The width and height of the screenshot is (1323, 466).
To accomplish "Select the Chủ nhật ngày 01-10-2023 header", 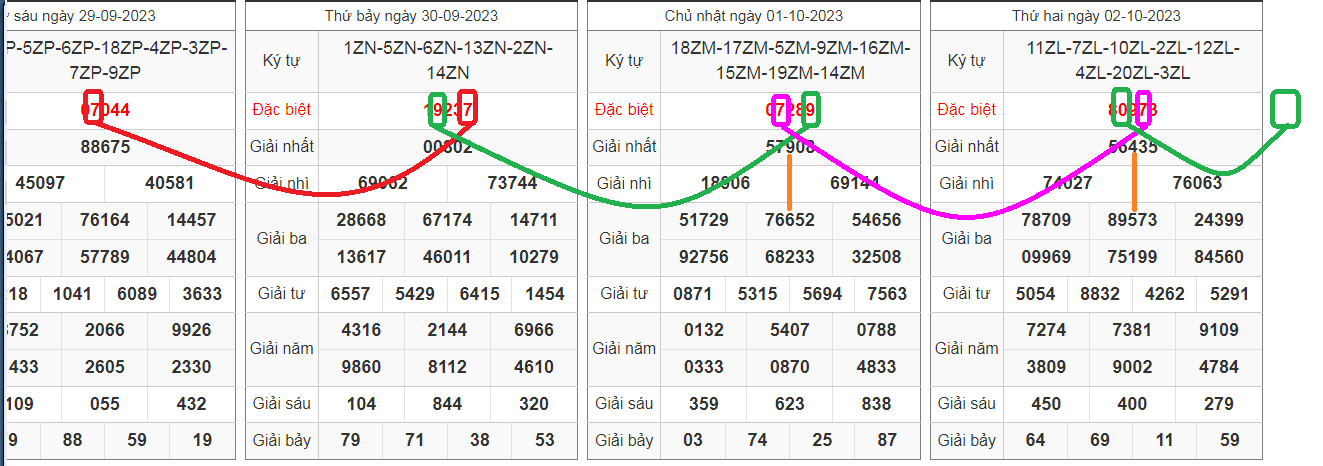I will pyautogui.click(x=753, y=16).
